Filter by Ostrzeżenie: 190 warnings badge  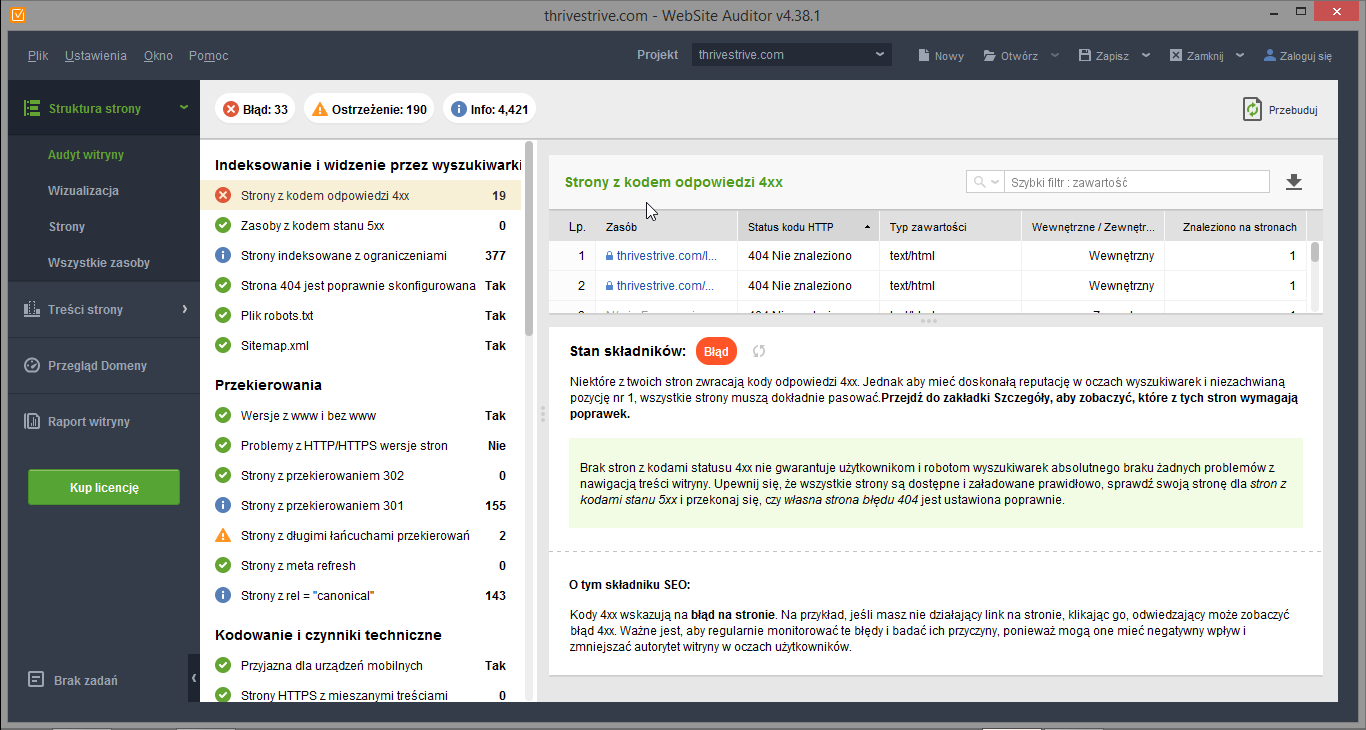(369, 109)
